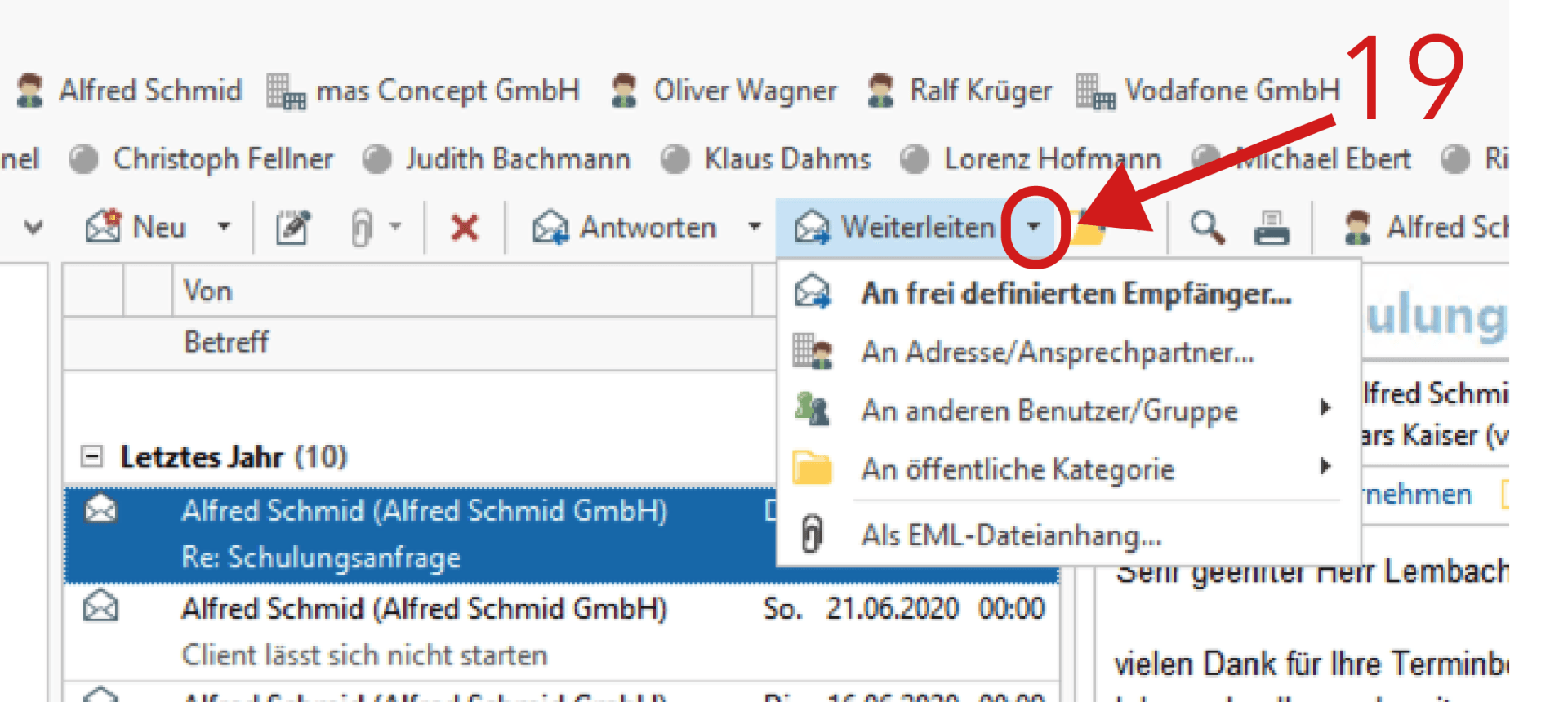1568x702 pixels.
Task: Open the Weiterleiten dropdown arrow
Action: point(1034,227)
